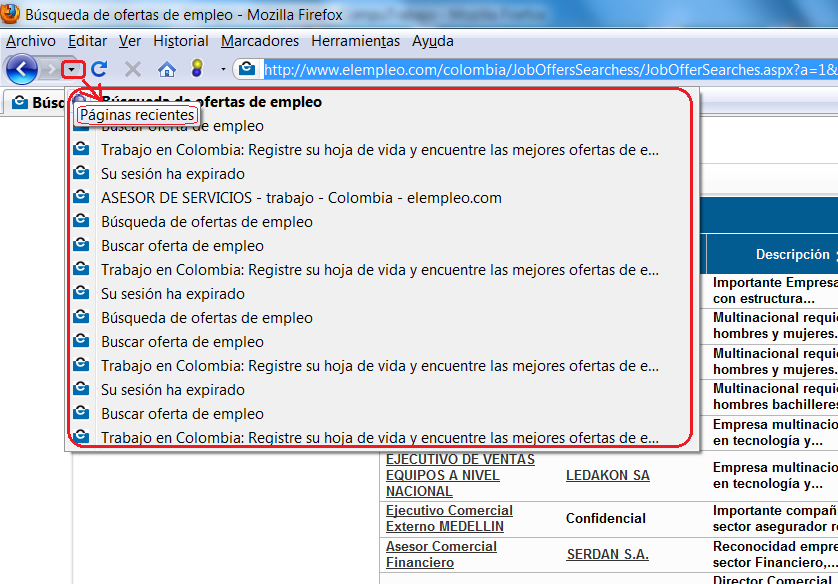The width and height of the screenshot is (838, 584).
Task: Click the Stop loading X icon
Action: (x=133, y=69)
